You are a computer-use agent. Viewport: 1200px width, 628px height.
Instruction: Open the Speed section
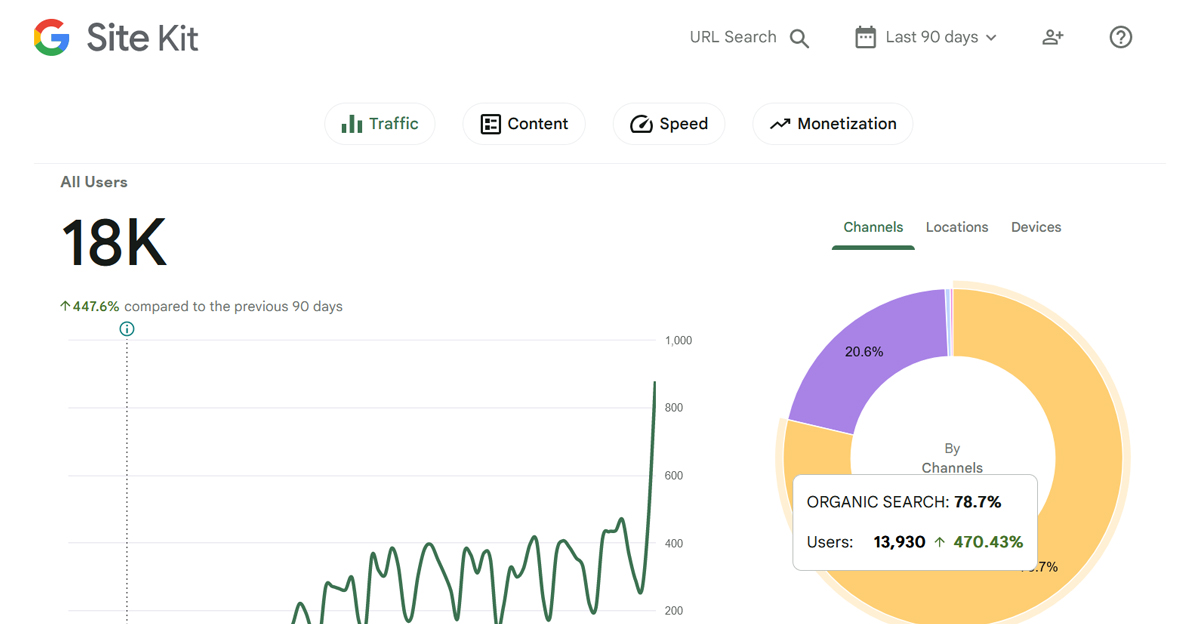[668, 123]
